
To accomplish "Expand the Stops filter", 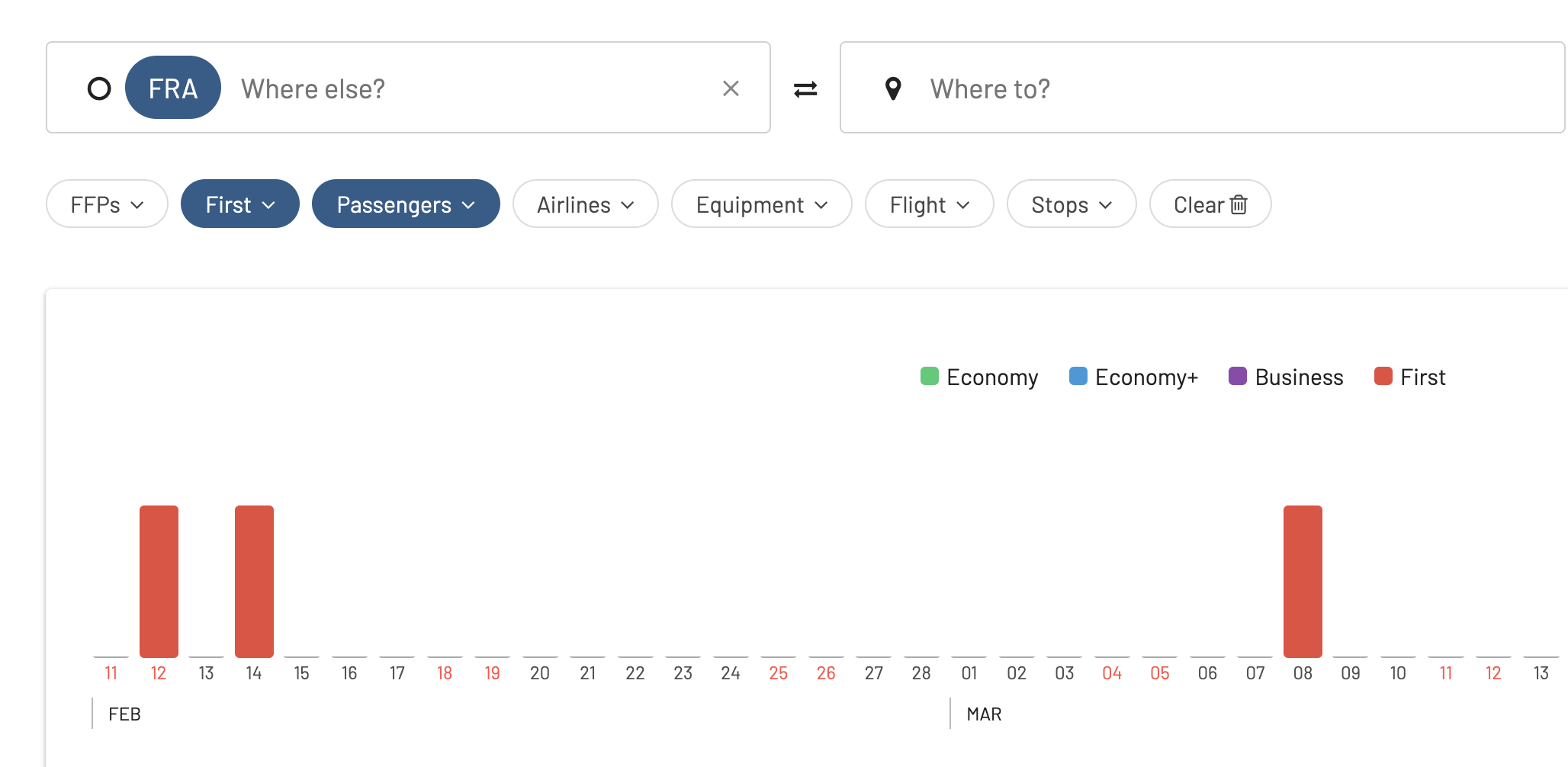I will click(x=1071, y=204).
